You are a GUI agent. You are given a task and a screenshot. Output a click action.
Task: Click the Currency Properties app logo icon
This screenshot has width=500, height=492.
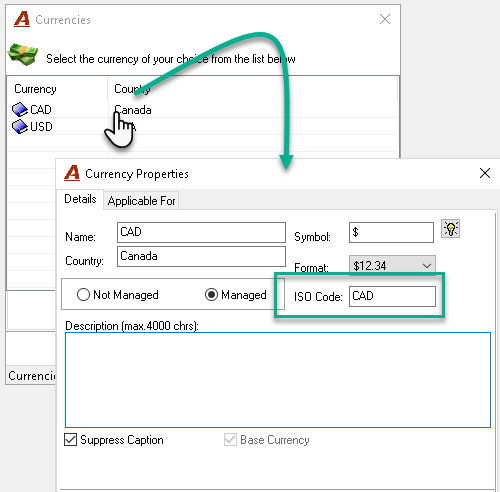tap(72, 173)
